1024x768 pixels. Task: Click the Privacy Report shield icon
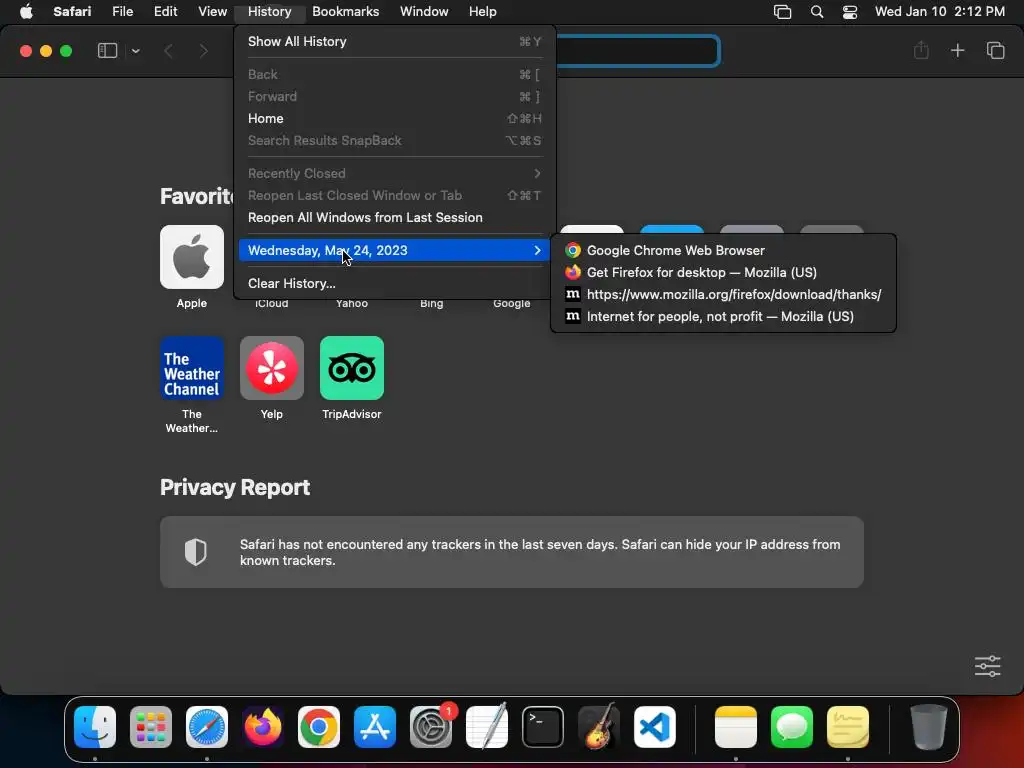[195, 552]
